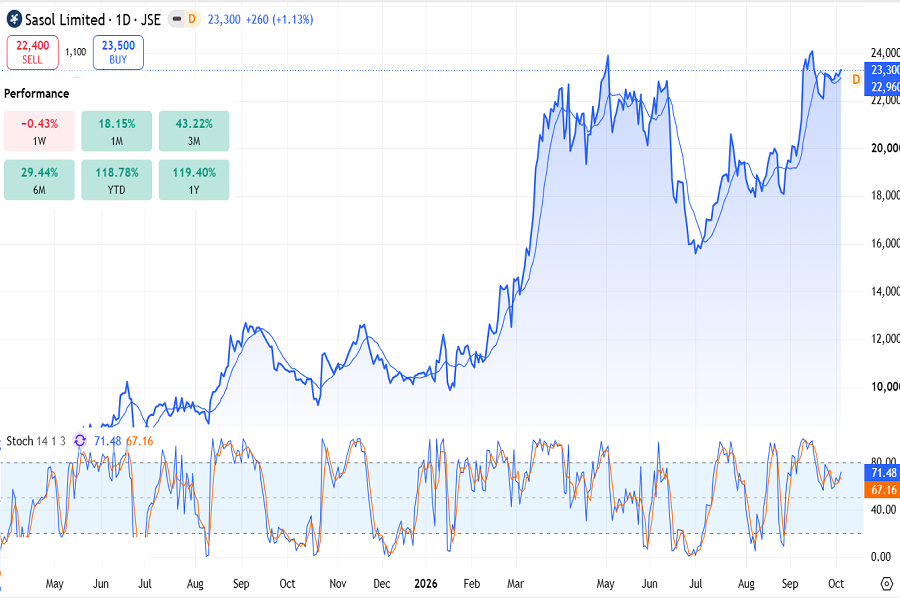900x600 pixels.
Task: Click the purple refresh icon beside Stoch
Action: (x=80, y=441)
